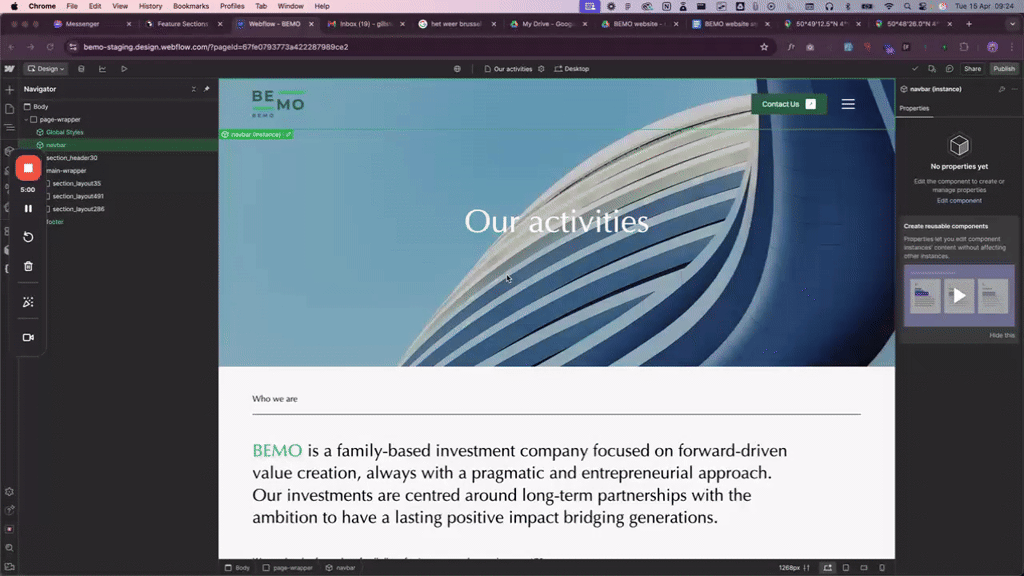Open the locale globe icon in top bar
The width and height of the screenshot is (1024, 576).
pos(457,69)
